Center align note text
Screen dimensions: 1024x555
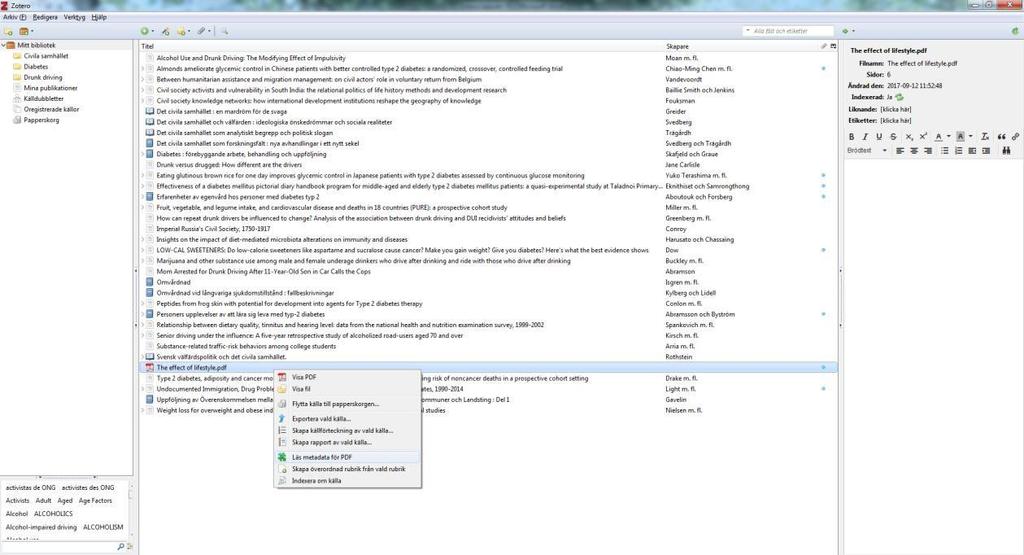point(914,151)
